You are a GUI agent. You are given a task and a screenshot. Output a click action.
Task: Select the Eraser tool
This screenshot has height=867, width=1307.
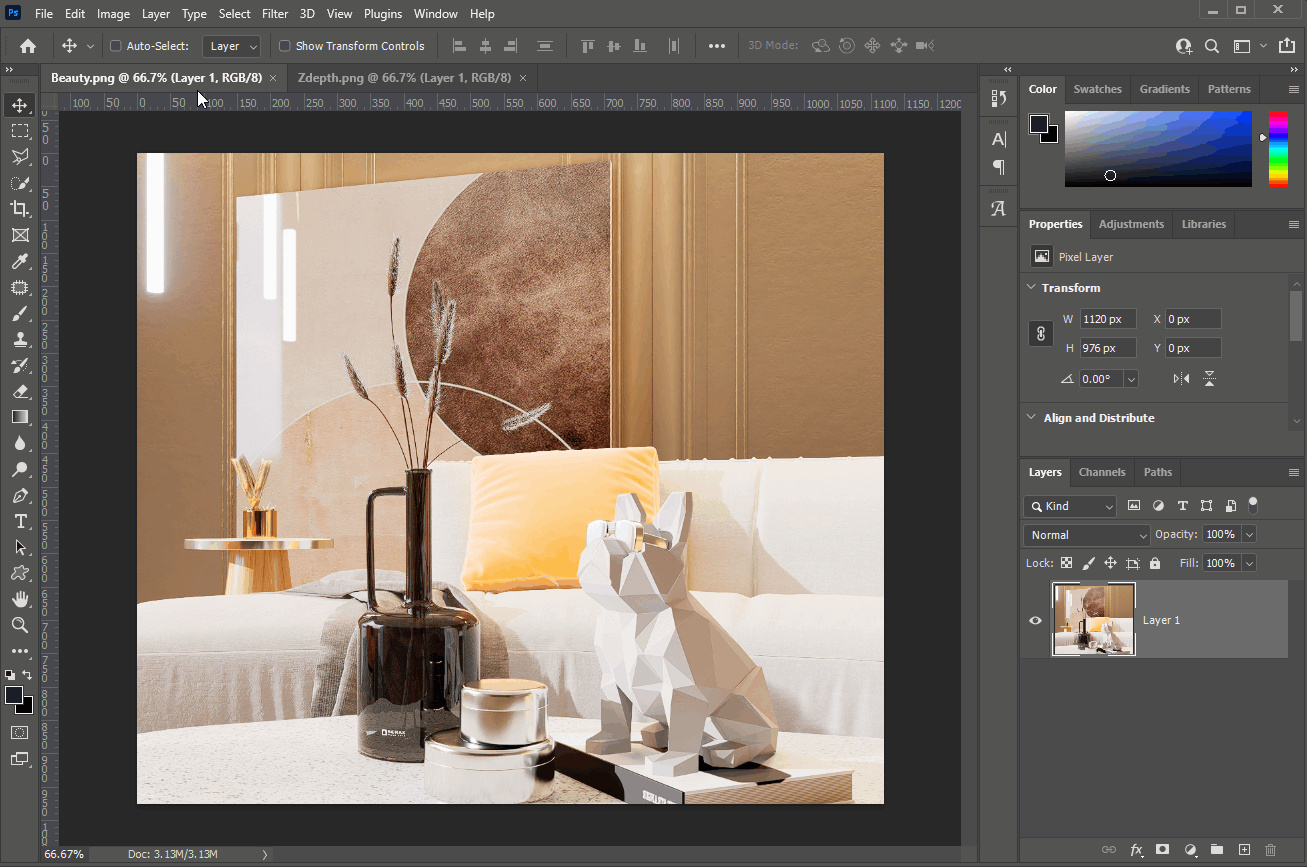click(20, 392)
